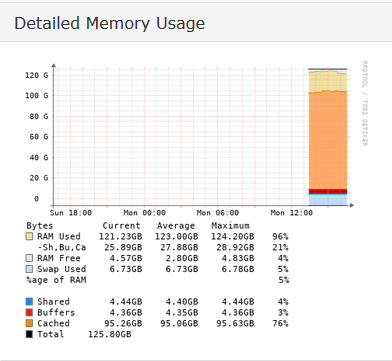This screenshot has height=361, width=392.
Task: Click the Total 125.80GB value
Action: [110, 334]
